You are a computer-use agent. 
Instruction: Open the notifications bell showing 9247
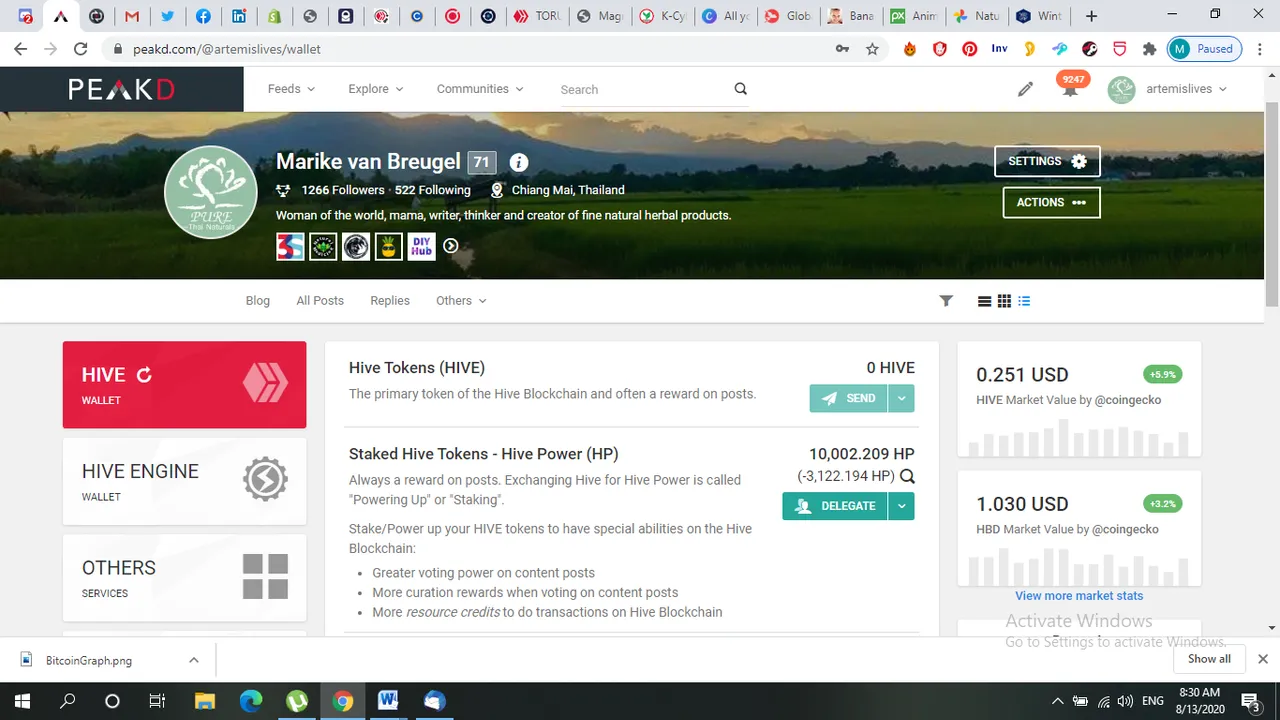click(1071, 87)
